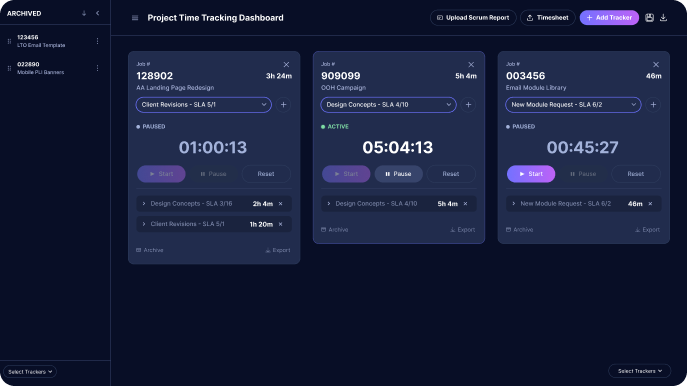Export the 909099 tracker
Screen dimensions: 687x386
pyautogui.click(x=463, y=230)
